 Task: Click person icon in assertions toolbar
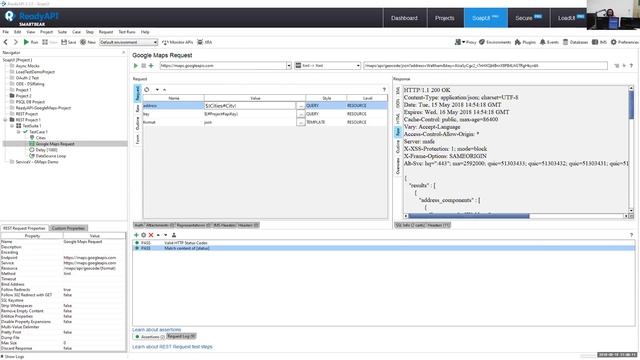click(x=174, y=235)
